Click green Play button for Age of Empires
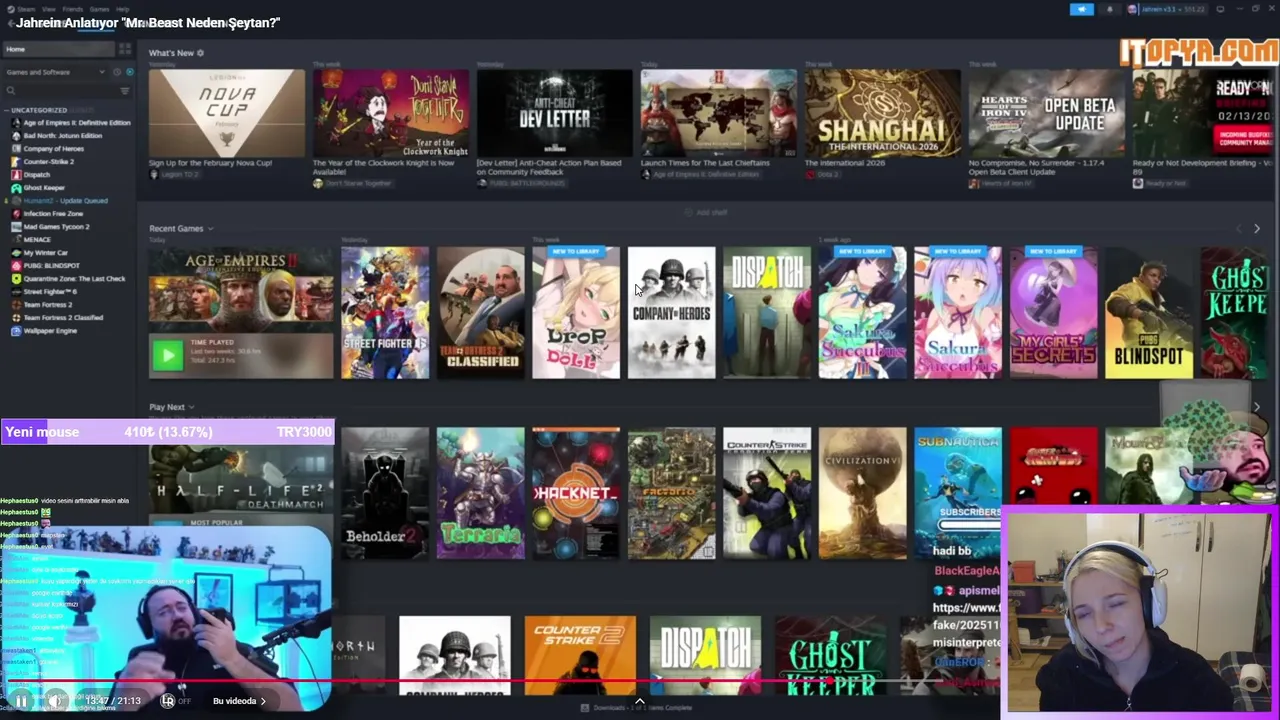 (x=167, y=354)
